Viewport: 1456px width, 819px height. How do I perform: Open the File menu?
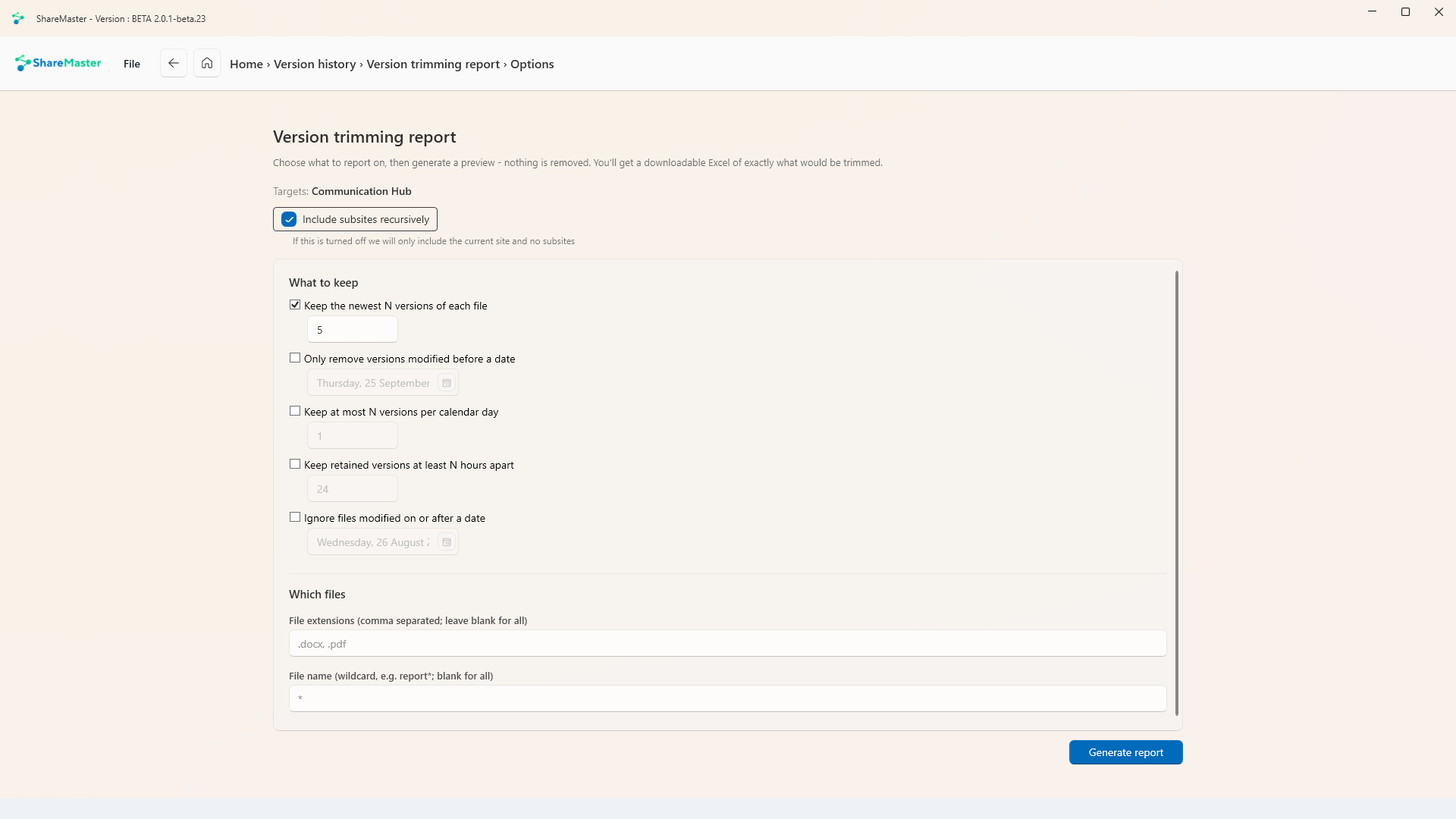132,64
